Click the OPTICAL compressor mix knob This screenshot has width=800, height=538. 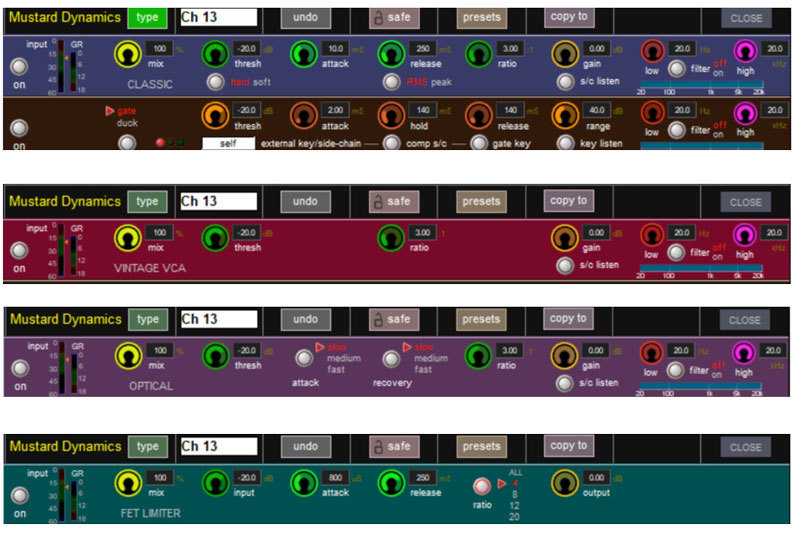coord(128,356)
